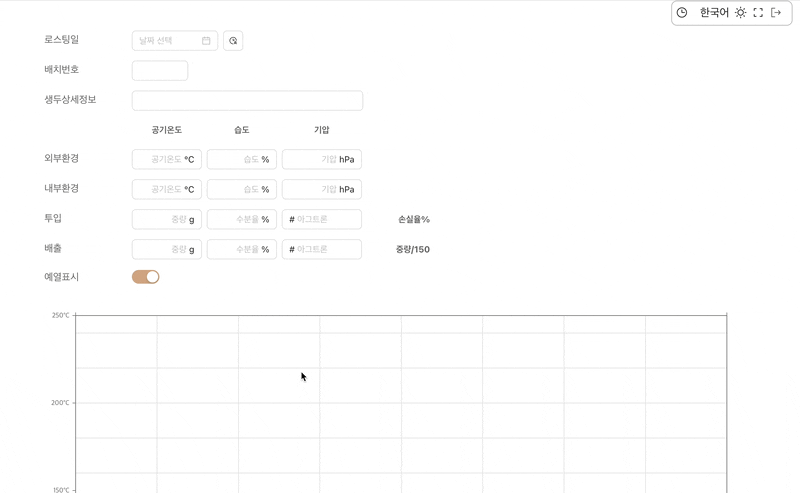Click the 중량/150 label

[x=413, y=250]
